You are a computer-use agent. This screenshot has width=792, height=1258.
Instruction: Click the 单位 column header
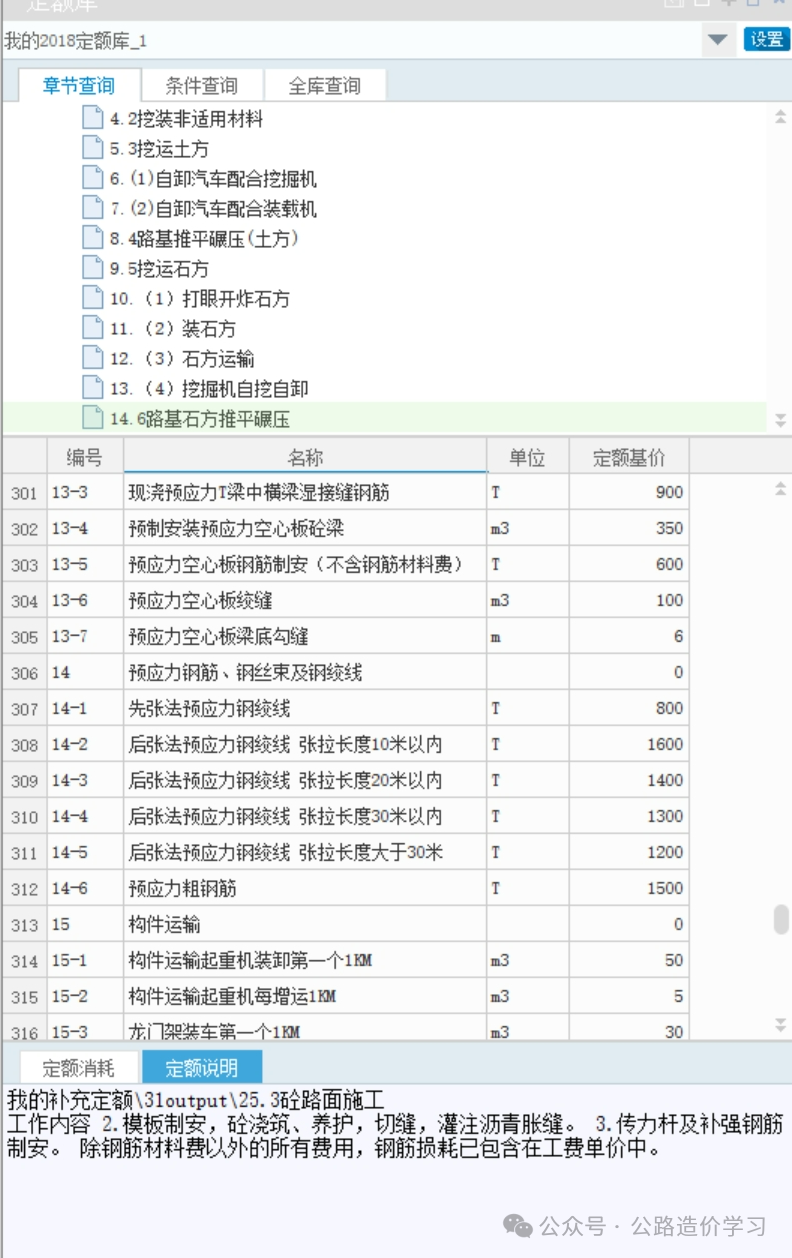tap(527, 457)
